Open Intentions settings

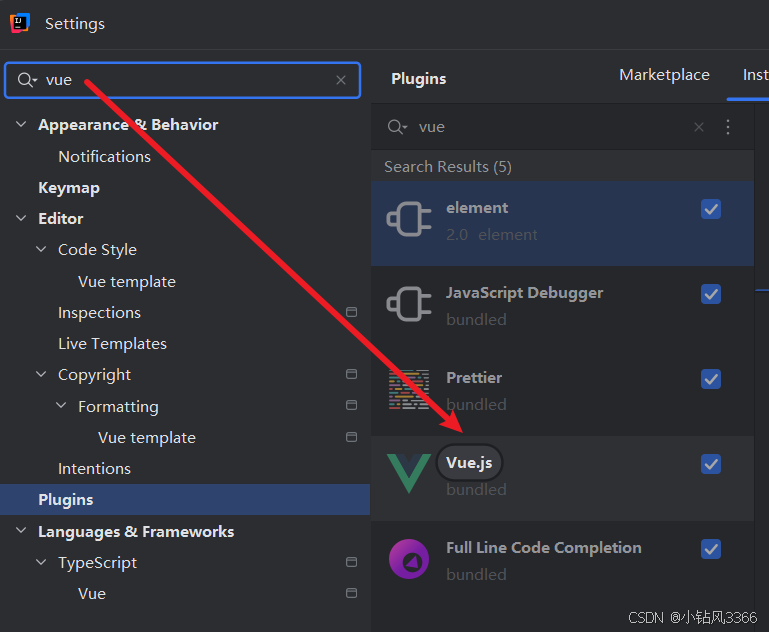[x=94, y=468]
